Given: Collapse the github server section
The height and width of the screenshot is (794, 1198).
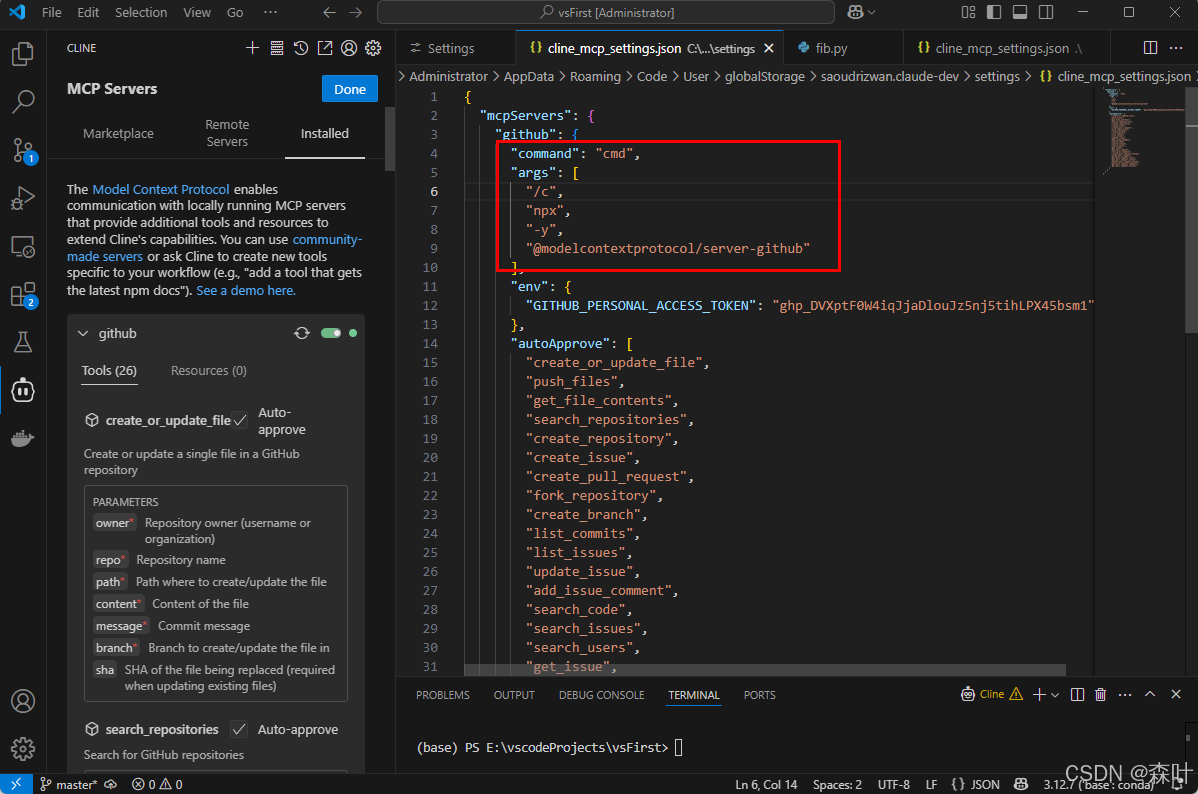Looking at the screenshot, I should [x=83, y=334].
